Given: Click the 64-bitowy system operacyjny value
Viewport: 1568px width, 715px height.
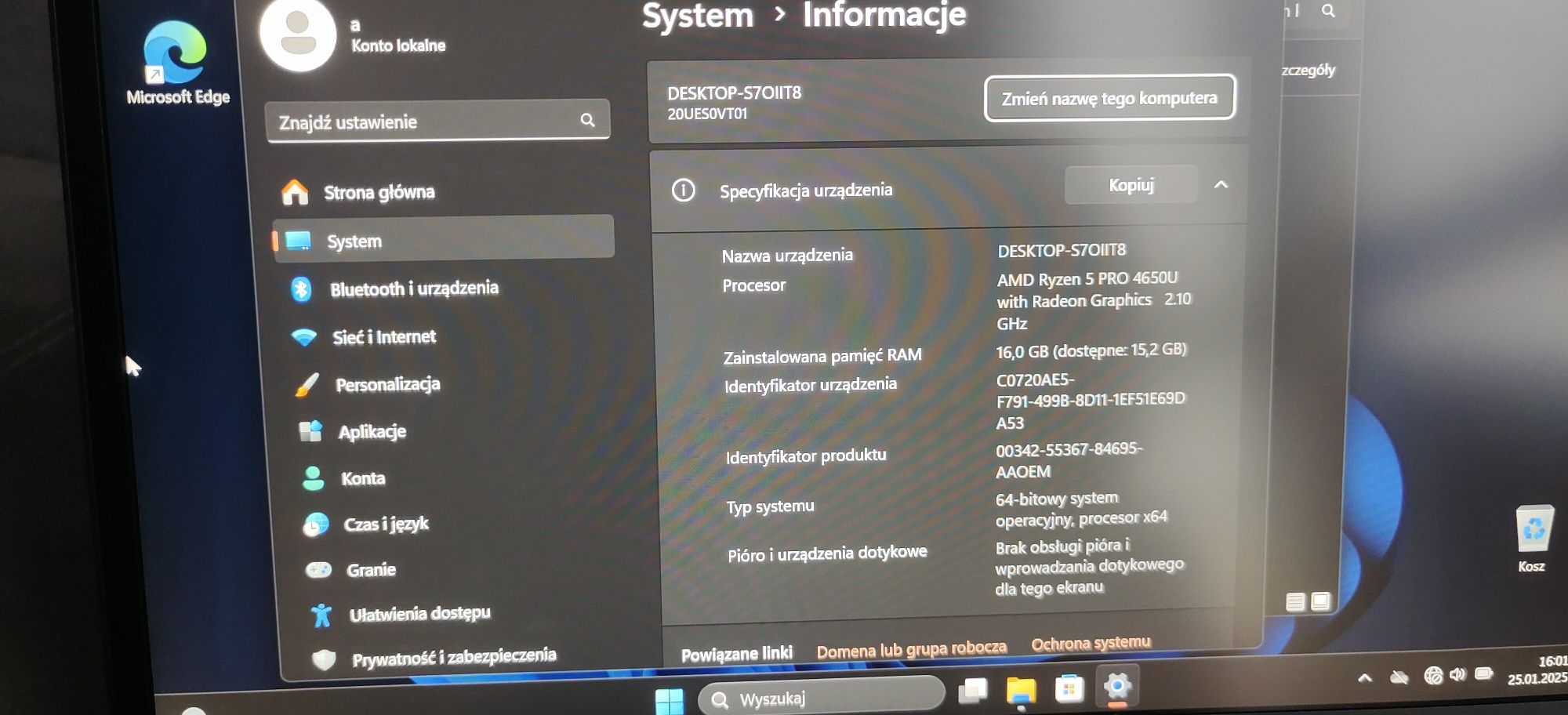Looking at the screenshot, I should 1081,508.
